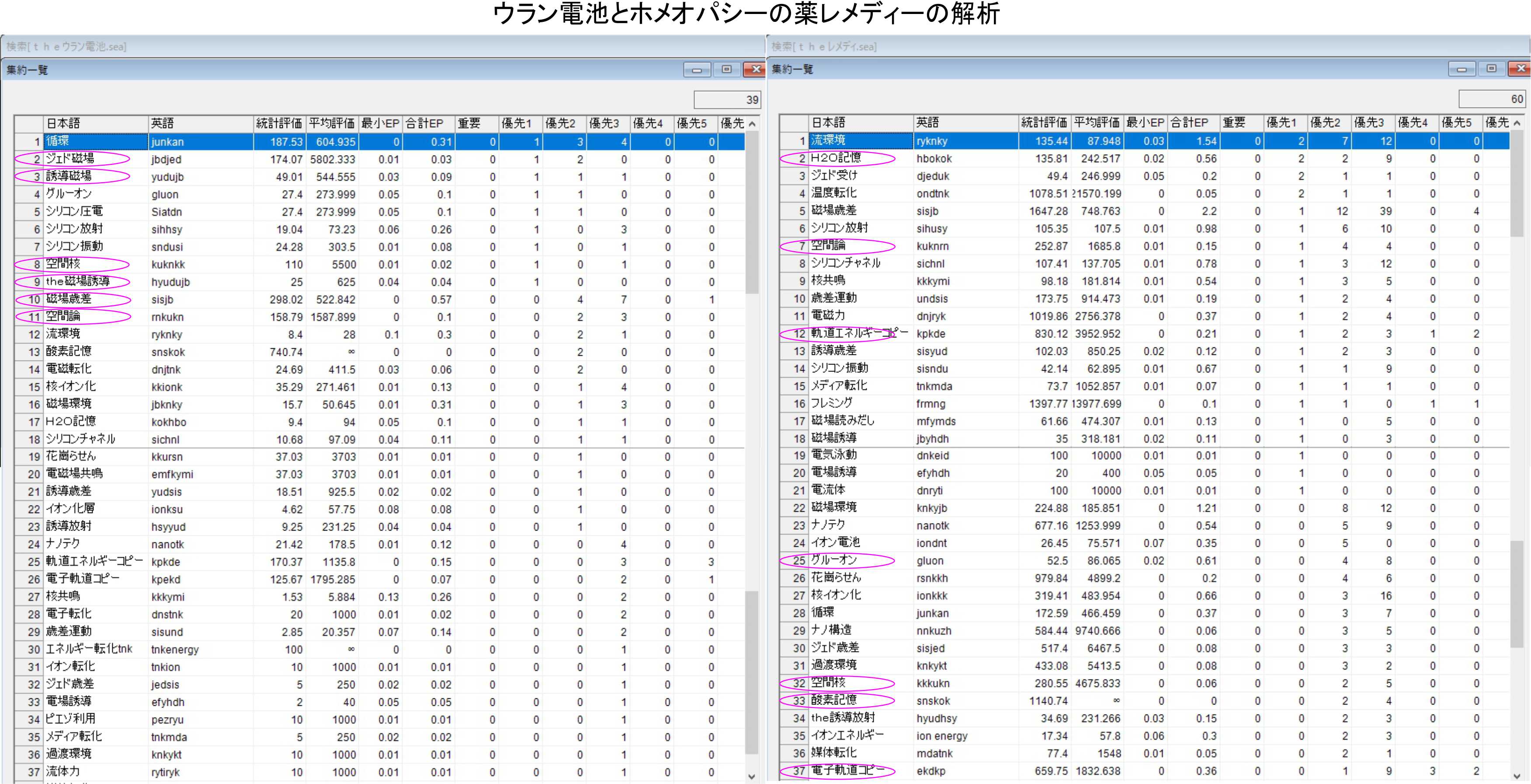Screen dimensions: 1531x784
Task: Select the誘導放射 row in right table
Action: tap(1144, 718)
